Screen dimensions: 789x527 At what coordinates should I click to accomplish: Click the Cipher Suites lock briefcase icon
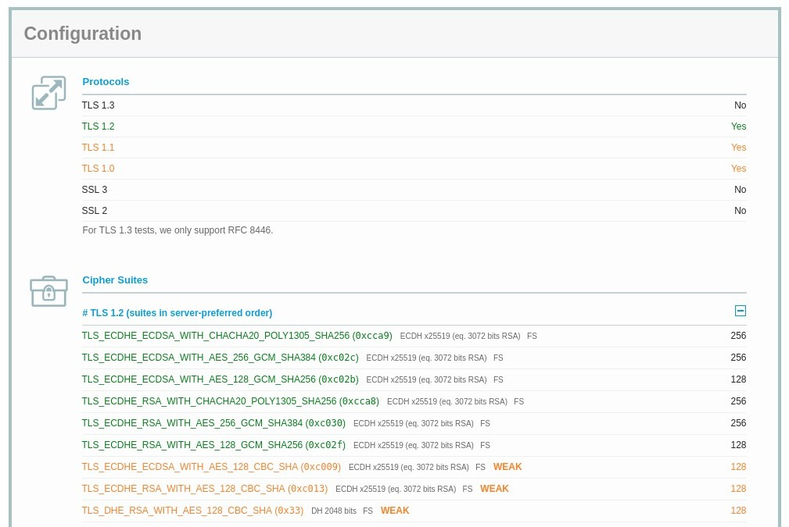click(x=49, y=291)
